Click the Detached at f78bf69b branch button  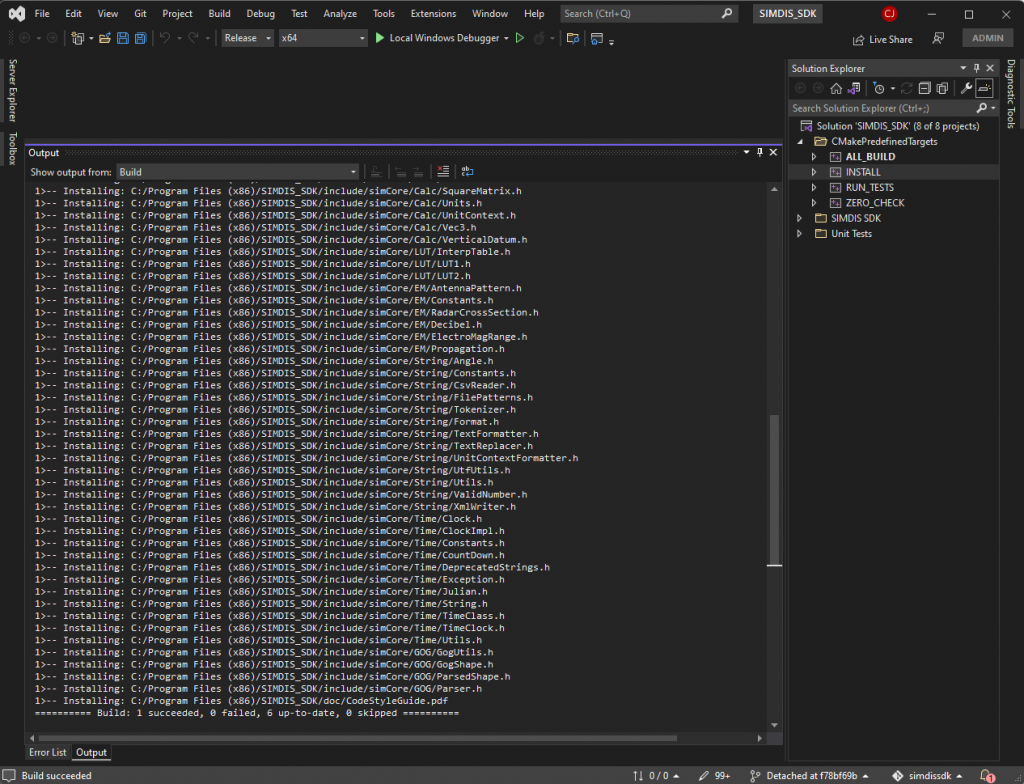810,776
